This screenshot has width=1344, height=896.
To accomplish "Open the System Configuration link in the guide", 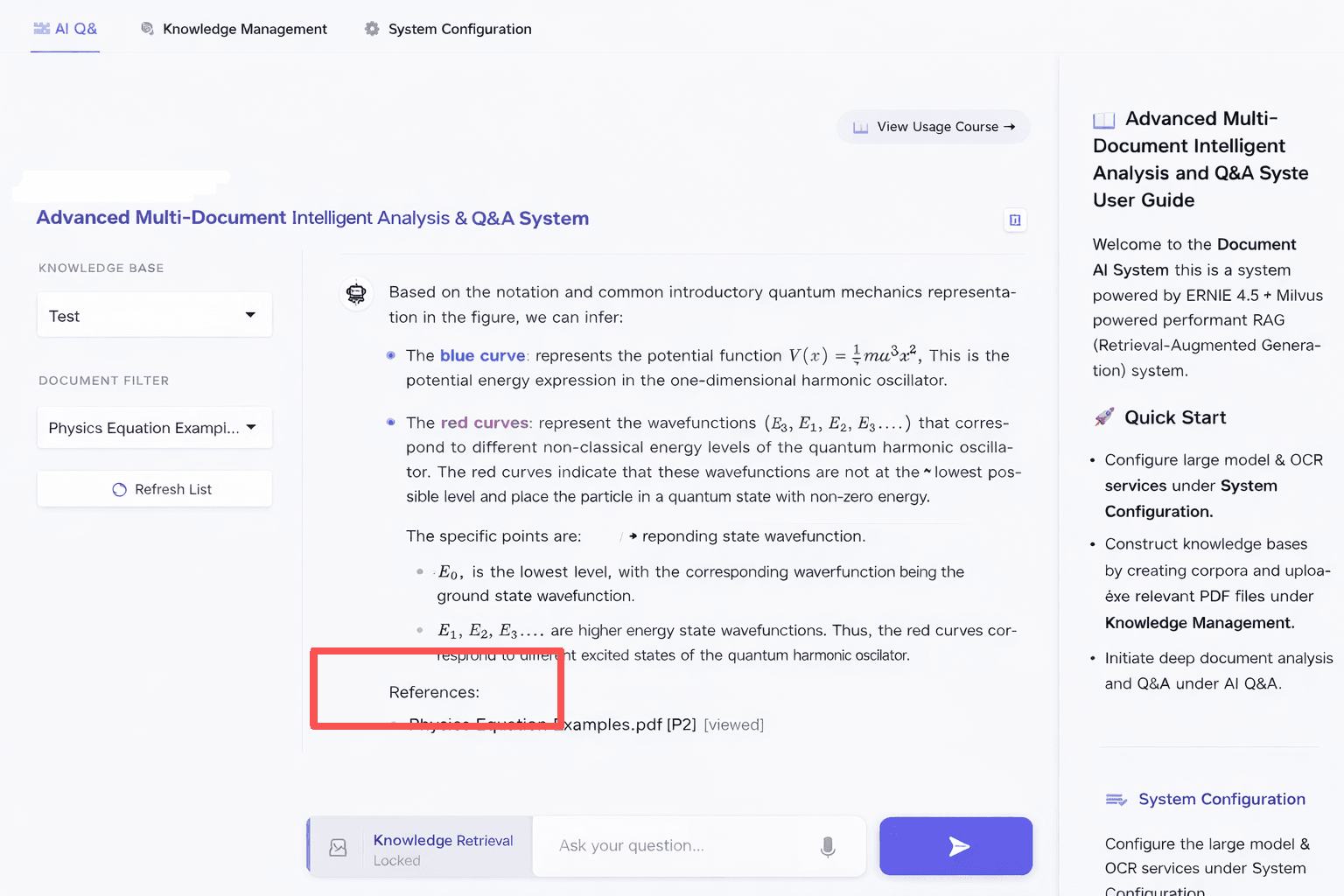I will point(1221,799).
